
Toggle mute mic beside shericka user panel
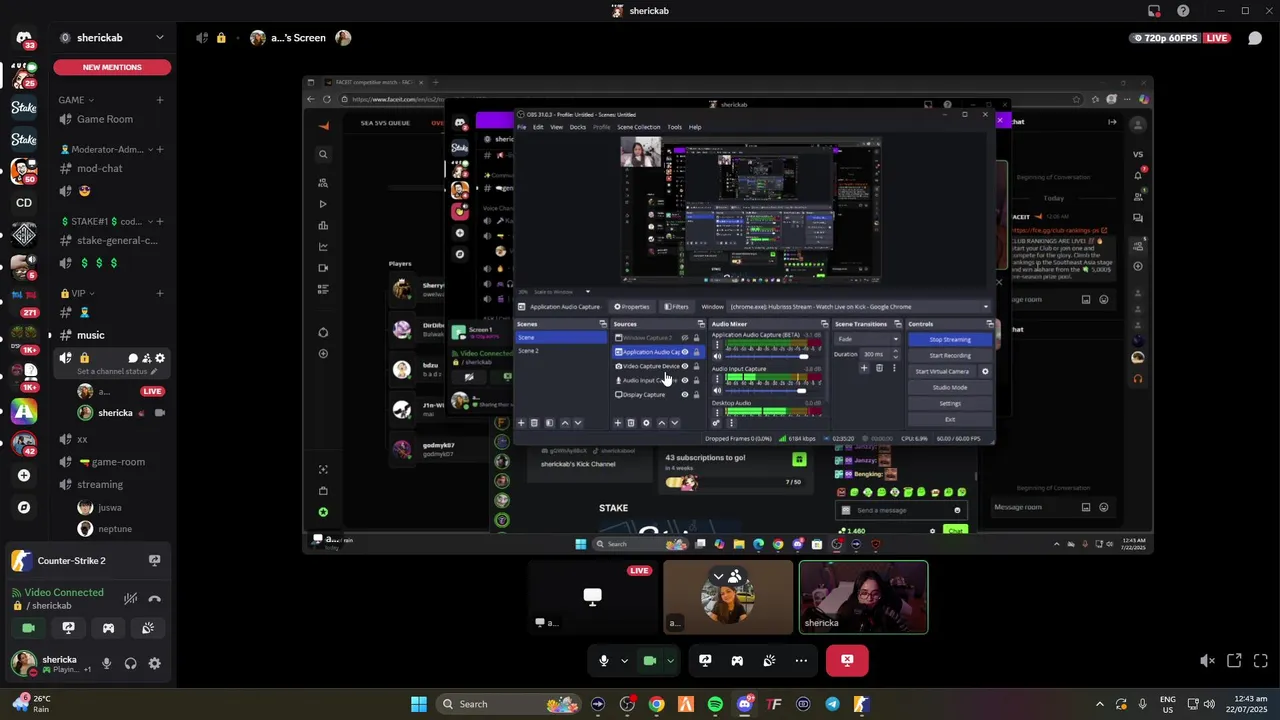(106, 663)
